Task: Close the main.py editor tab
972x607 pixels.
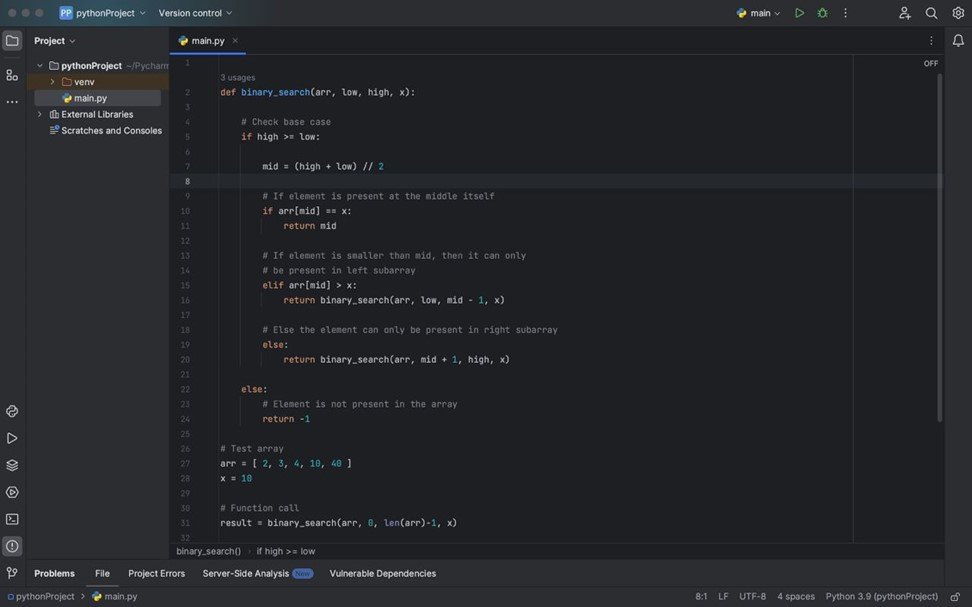Action: (x=235, y=41)
